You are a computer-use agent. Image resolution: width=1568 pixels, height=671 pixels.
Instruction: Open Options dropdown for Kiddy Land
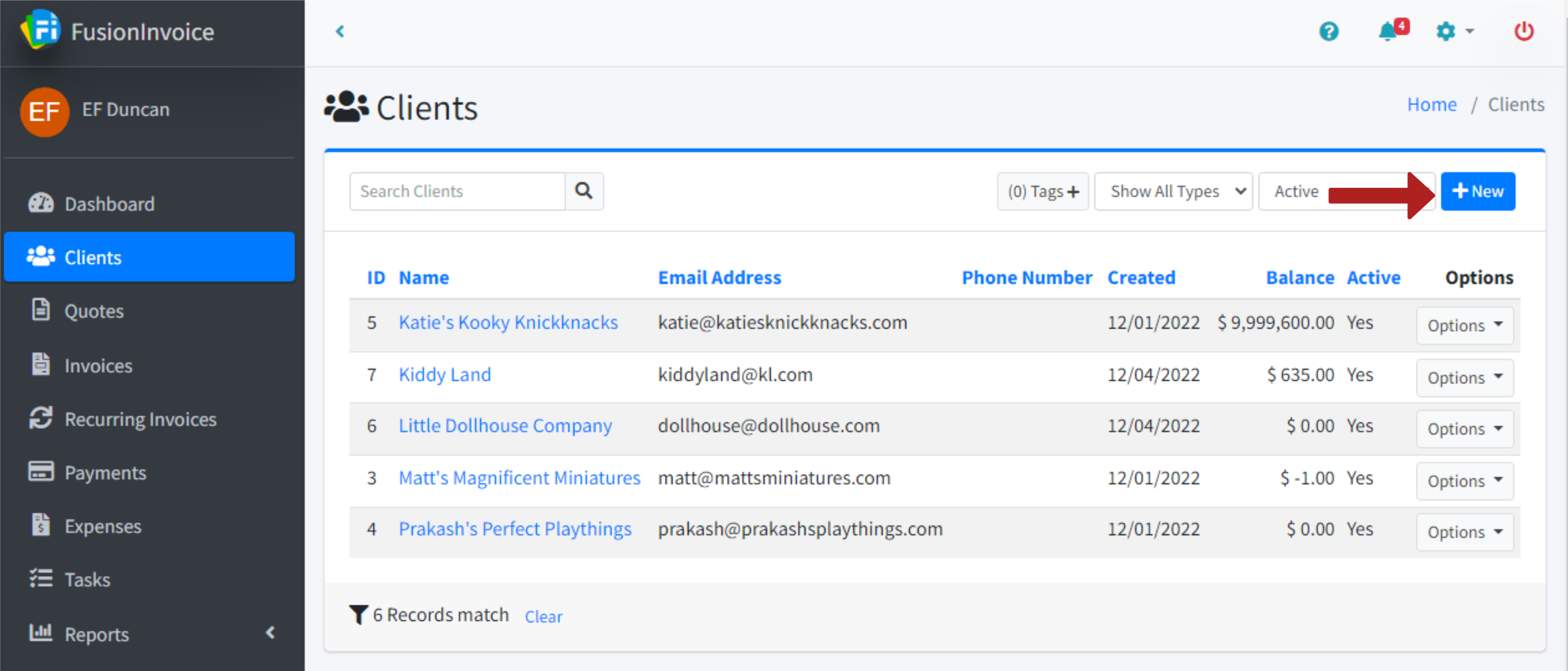point(1464,377)
